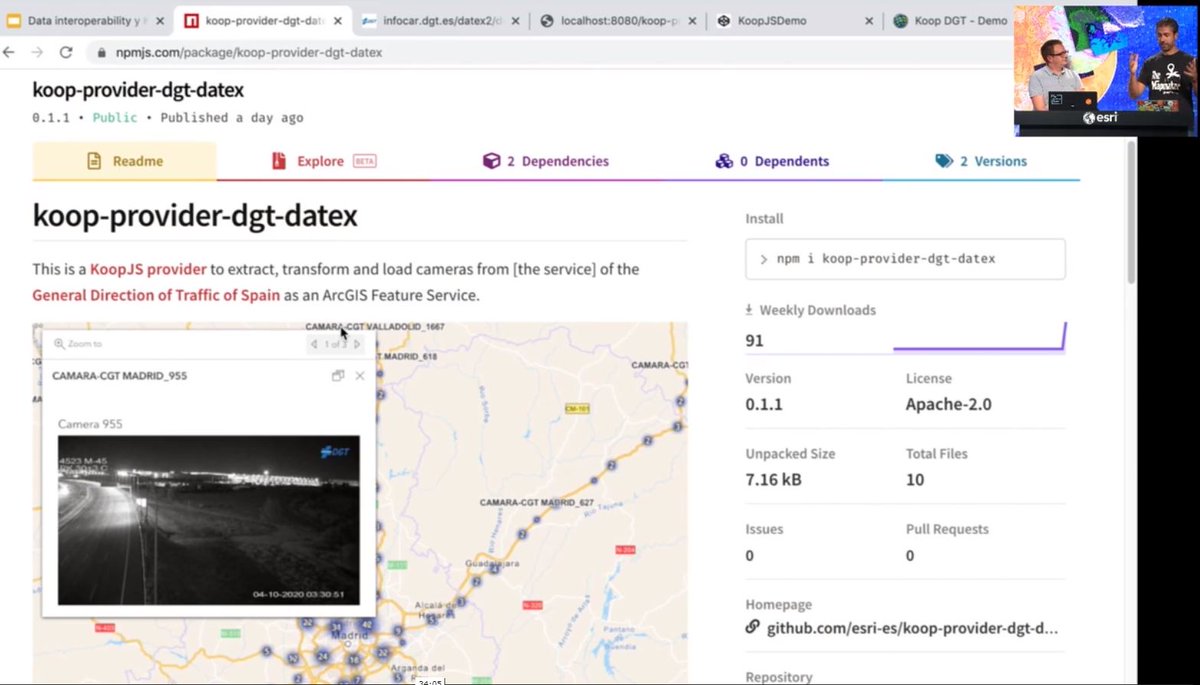The width and height of the screenshot is (1200, 685).
Task: Click the browser forward arrow
Action: click(38, 52)
